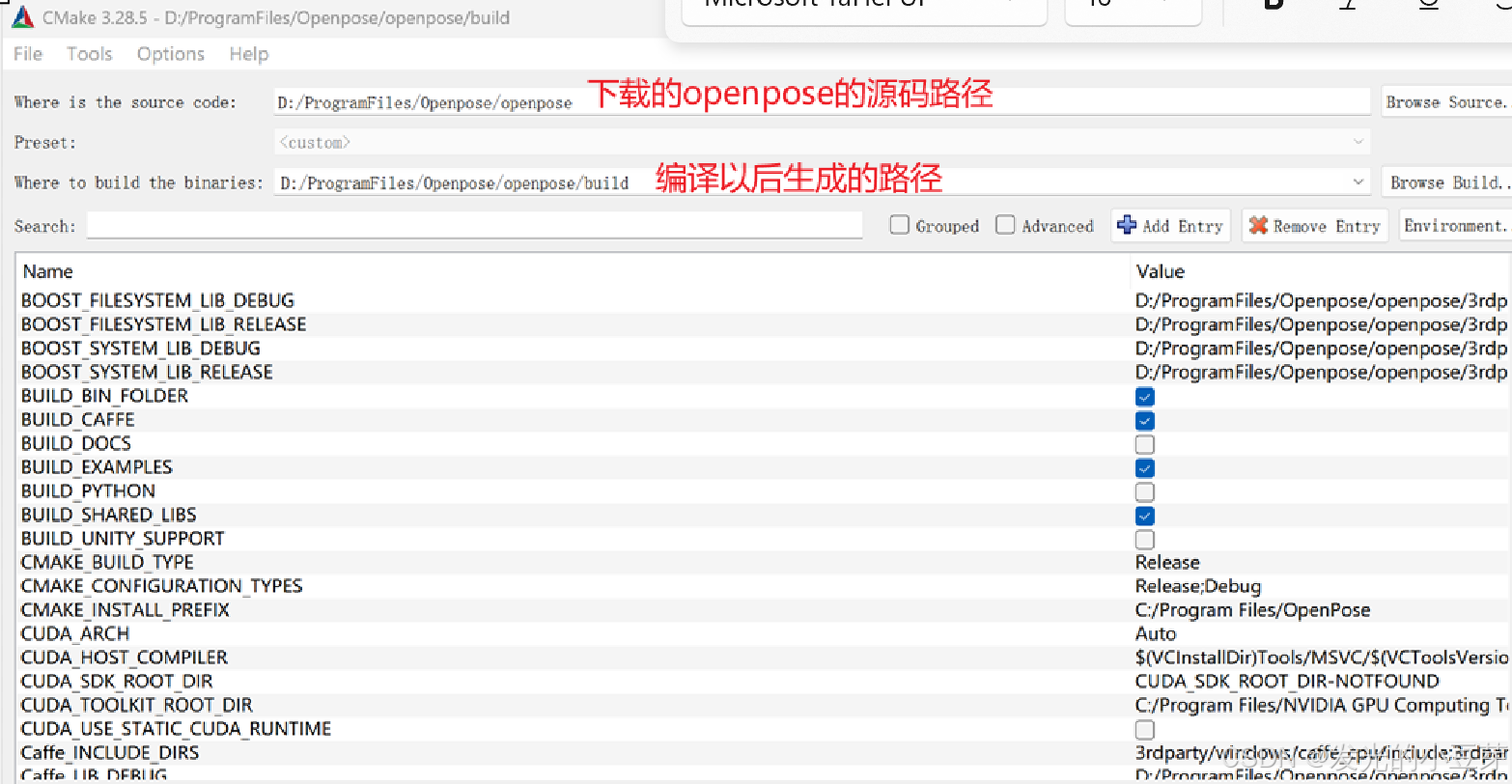This screenshot has height=784, width=1512.
Task: Click the Browse Build button
Action: tap(1447, 182)
